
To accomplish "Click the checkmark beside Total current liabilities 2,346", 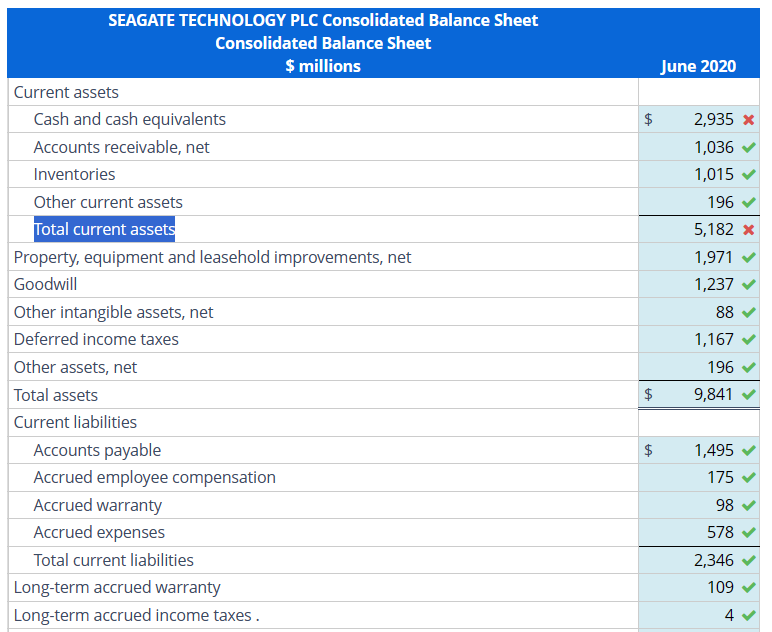I will coord(748,561).
